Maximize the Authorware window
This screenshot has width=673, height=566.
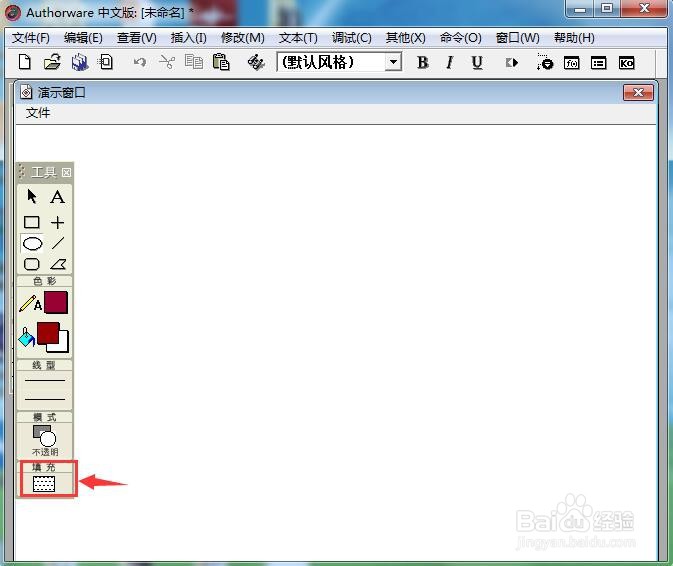coord(606,9)
